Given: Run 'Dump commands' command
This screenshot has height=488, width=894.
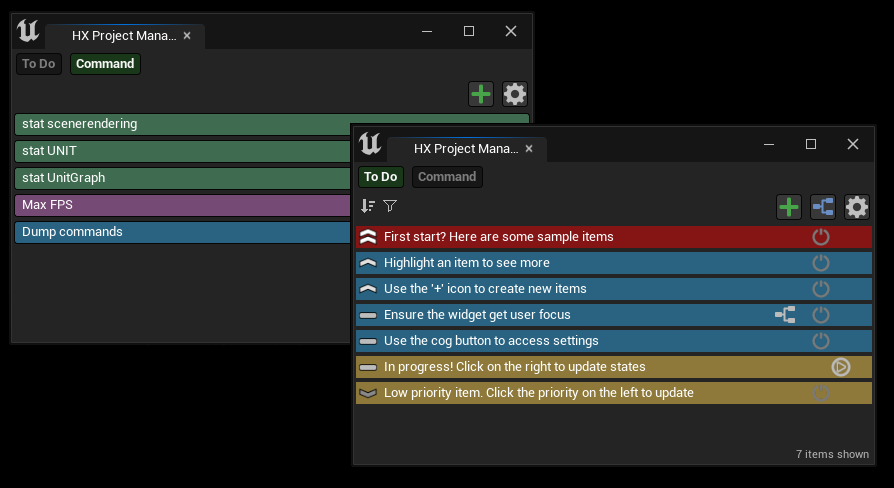Looking at the screenshot, I should (x=182, y=232).
